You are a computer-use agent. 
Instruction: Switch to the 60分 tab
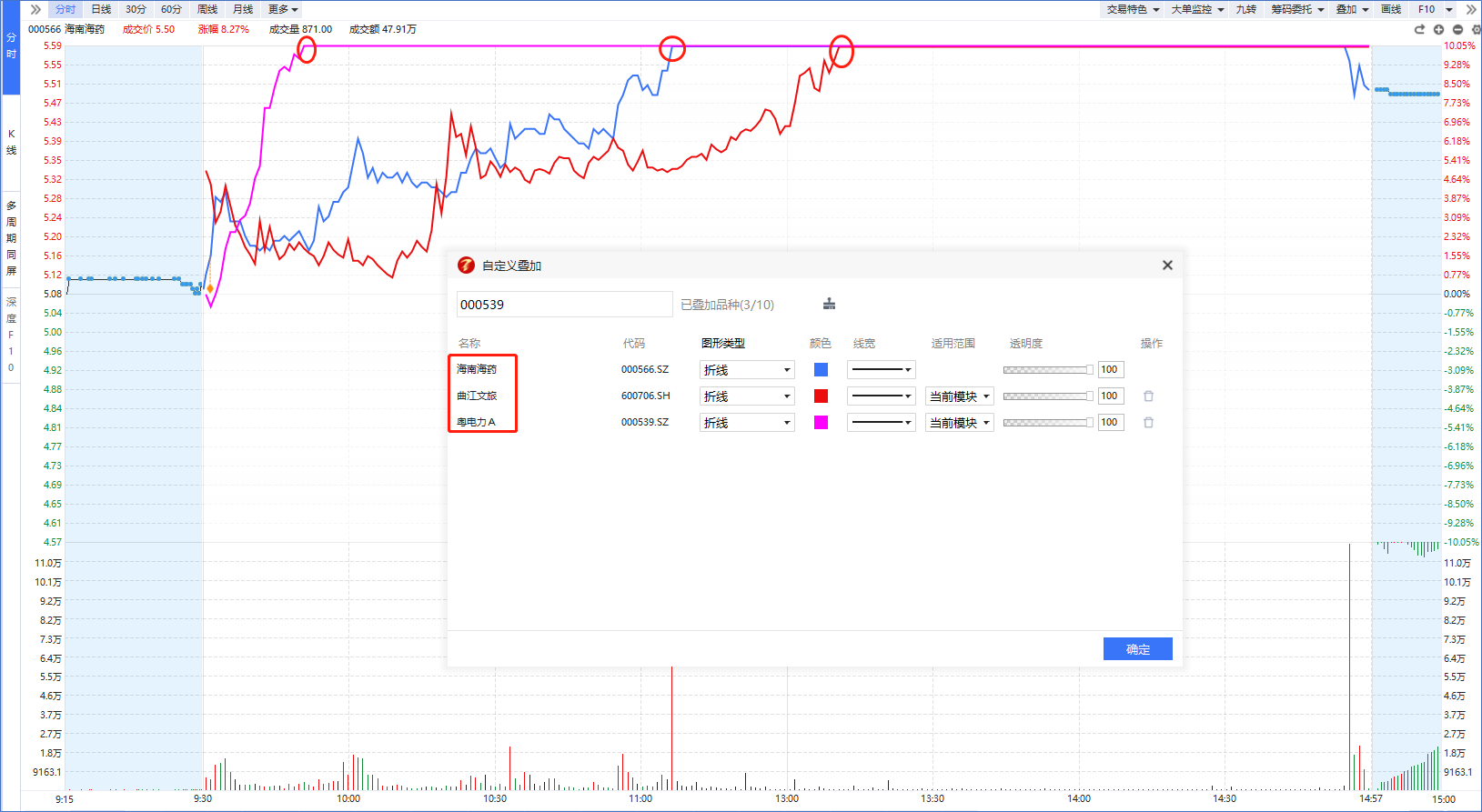coord(171,9)
